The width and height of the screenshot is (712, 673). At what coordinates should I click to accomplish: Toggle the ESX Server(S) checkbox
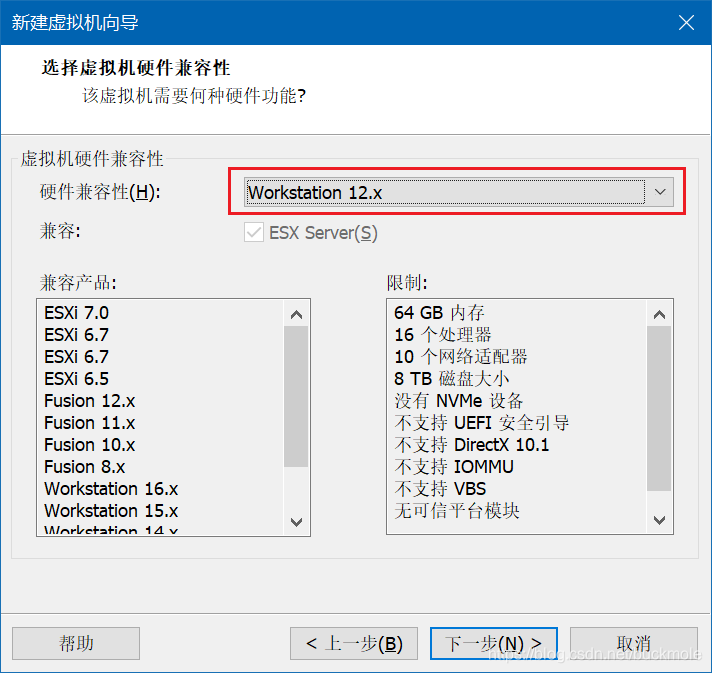tap(254, 233)
